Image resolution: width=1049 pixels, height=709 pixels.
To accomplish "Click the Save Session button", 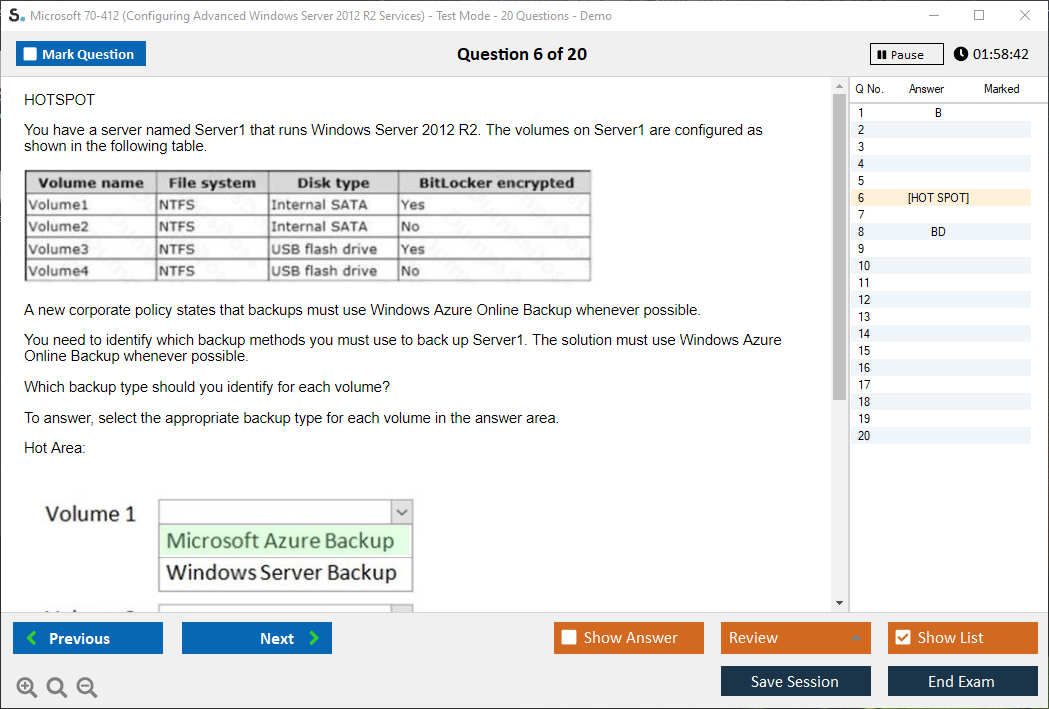I will [x=795, y=681].
